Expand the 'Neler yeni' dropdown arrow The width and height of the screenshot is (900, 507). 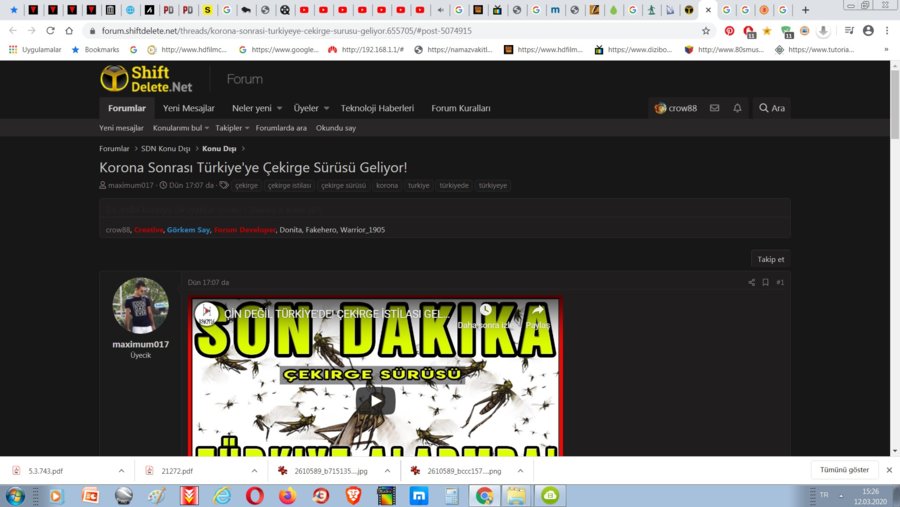click(x=280, y=108)
